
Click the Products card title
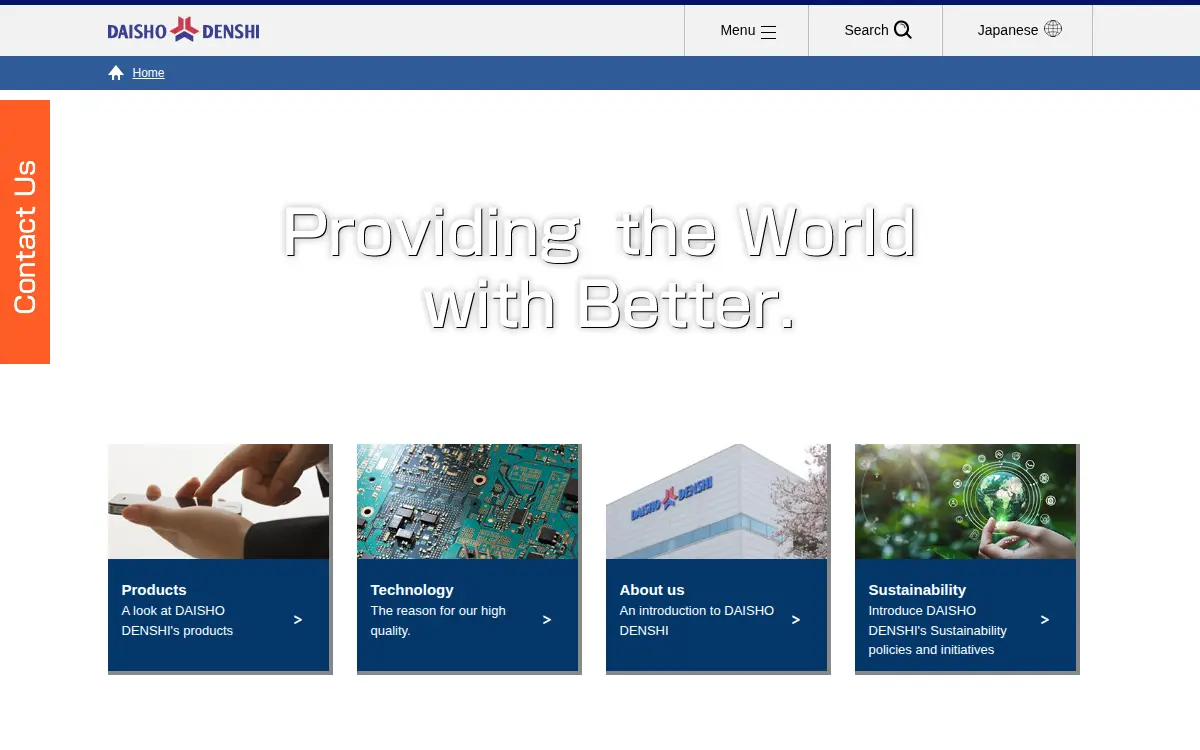click(154, 590)
